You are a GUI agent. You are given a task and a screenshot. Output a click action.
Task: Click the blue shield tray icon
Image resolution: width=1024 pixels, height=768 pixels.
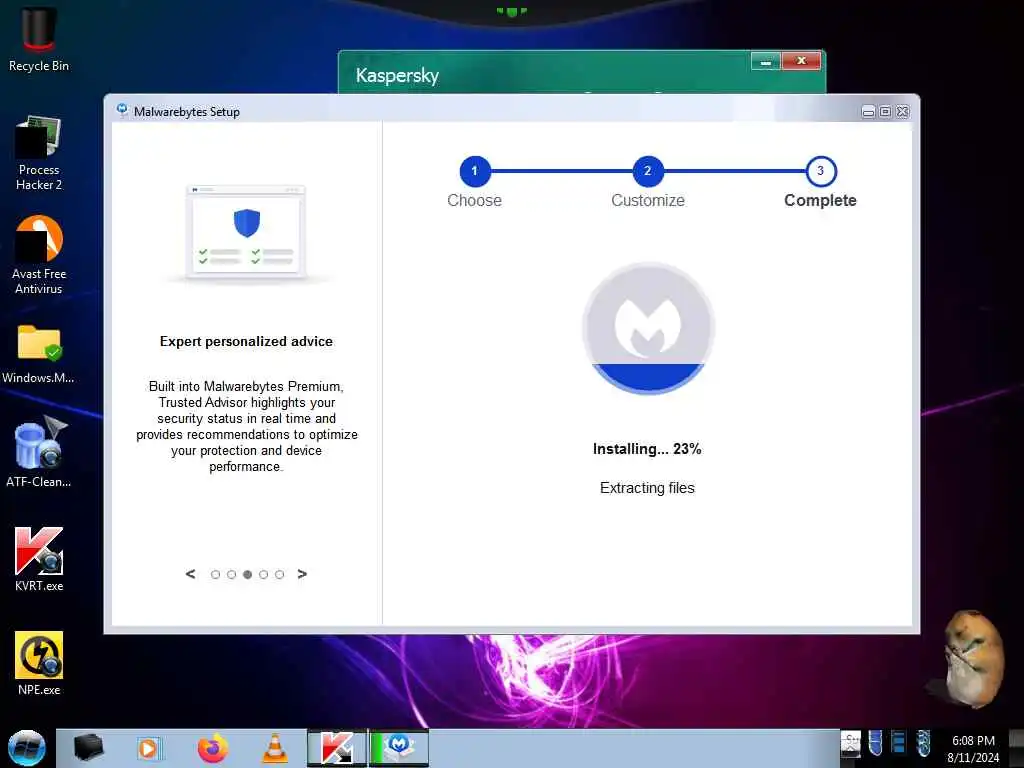pos(876,743)
